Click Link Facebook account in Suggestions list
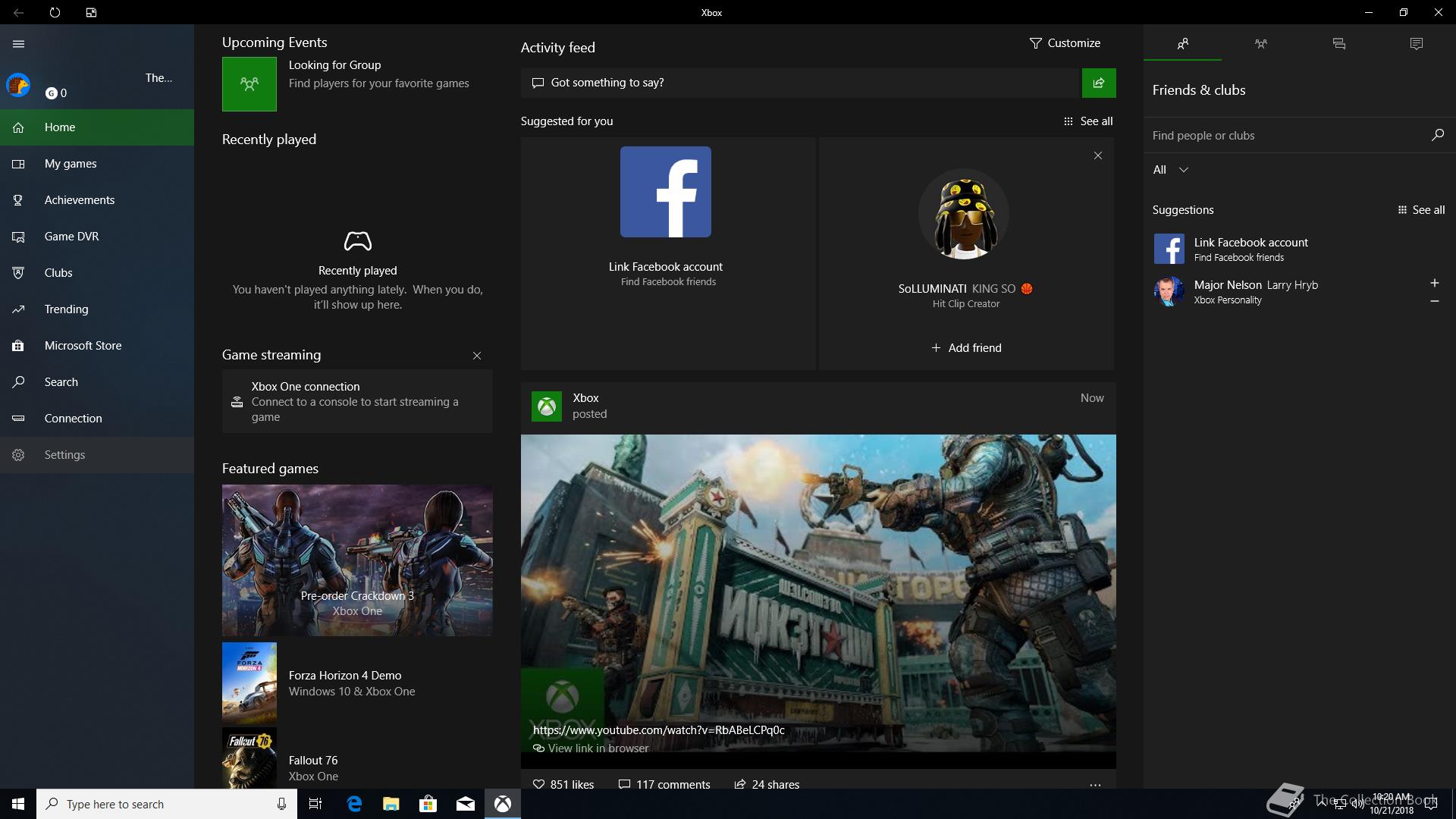 pyautogui.click(x=1299, y=249)
